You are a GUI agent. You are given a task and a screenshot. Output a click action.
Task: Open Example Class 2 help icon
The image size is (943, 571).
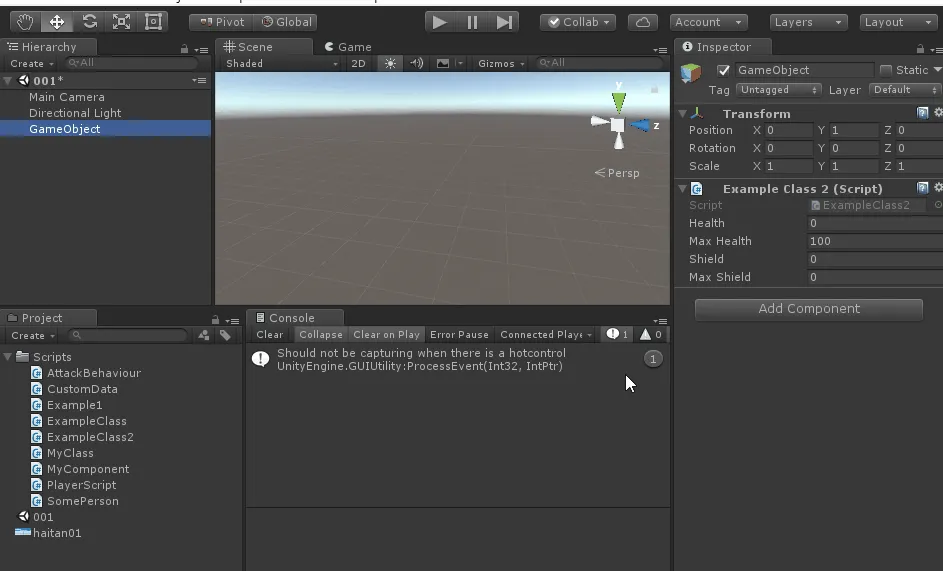(922, 188)
